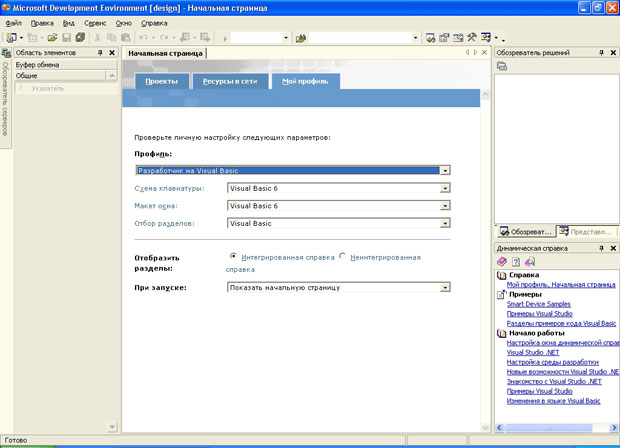
Task: Pin the Обозреватель решений panel
Action: click(x=601, y=53)
